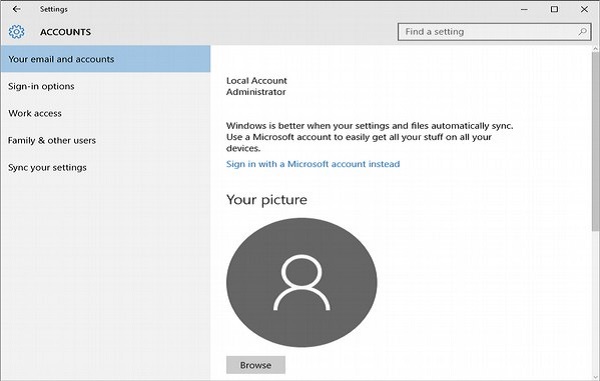
Task: Select Your email and accounts
Action: click(x=105, y=59)
